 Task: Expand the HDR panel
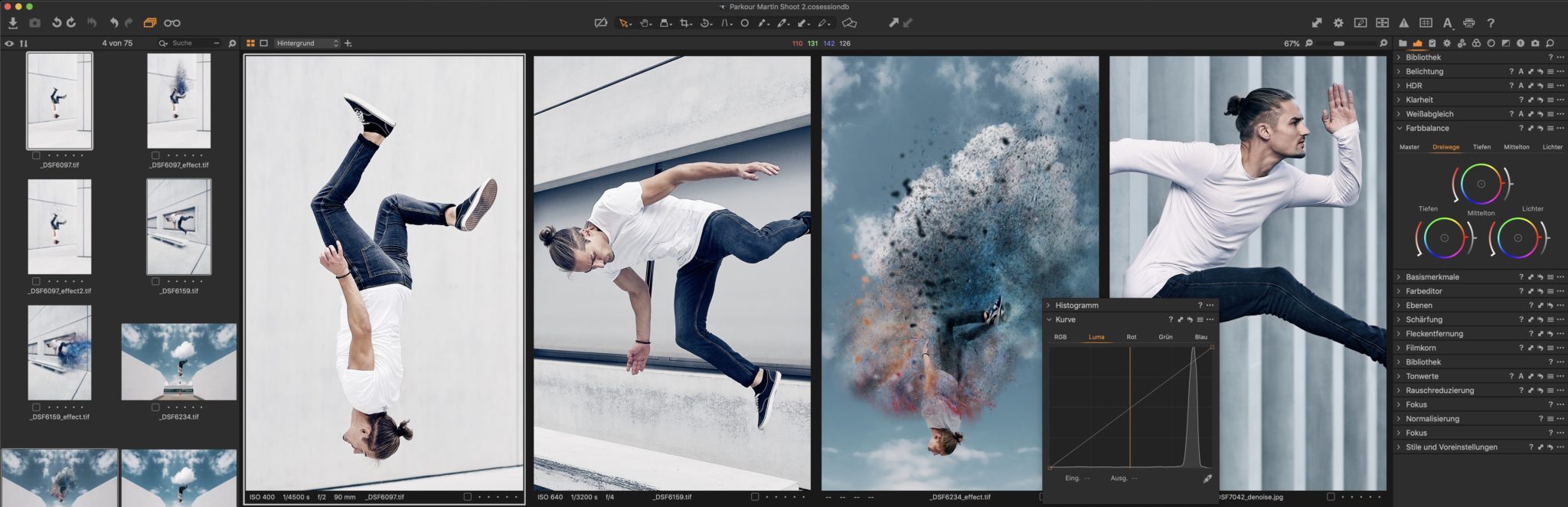tap(1399, 86)
